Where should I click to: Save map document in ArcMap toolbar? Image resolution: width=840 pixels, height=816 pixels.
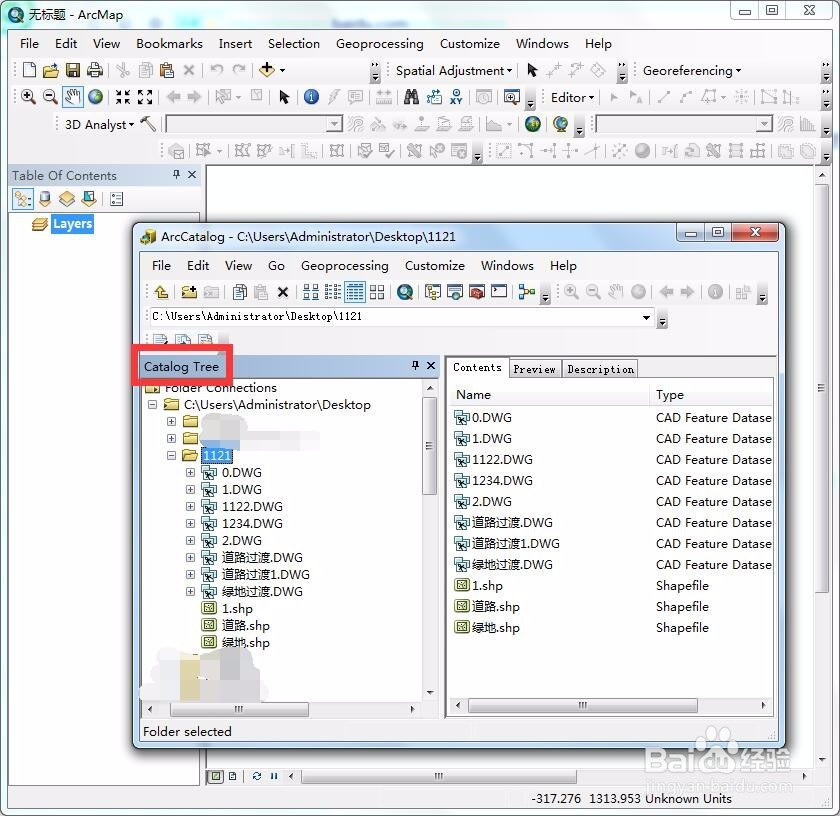73,70
